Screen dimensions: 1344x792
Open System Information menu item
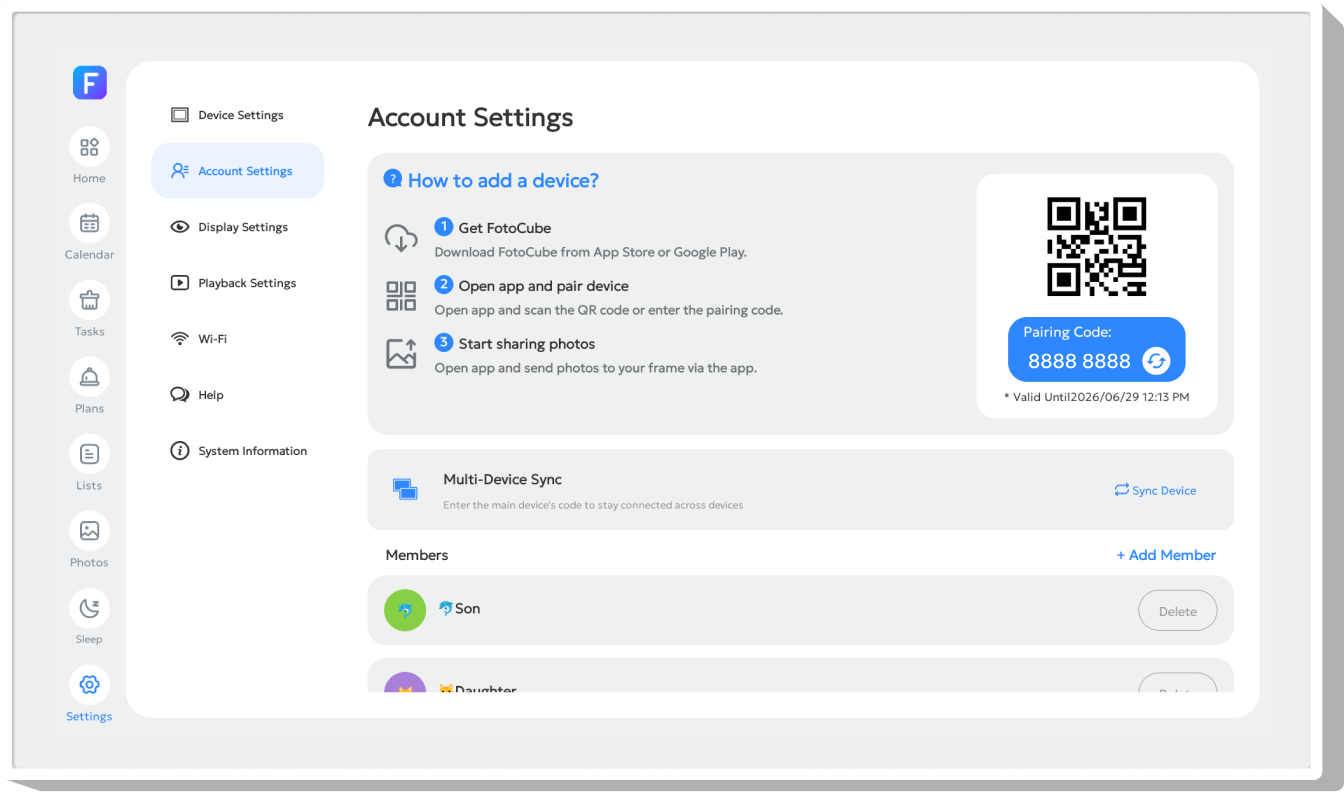(238, 451)
